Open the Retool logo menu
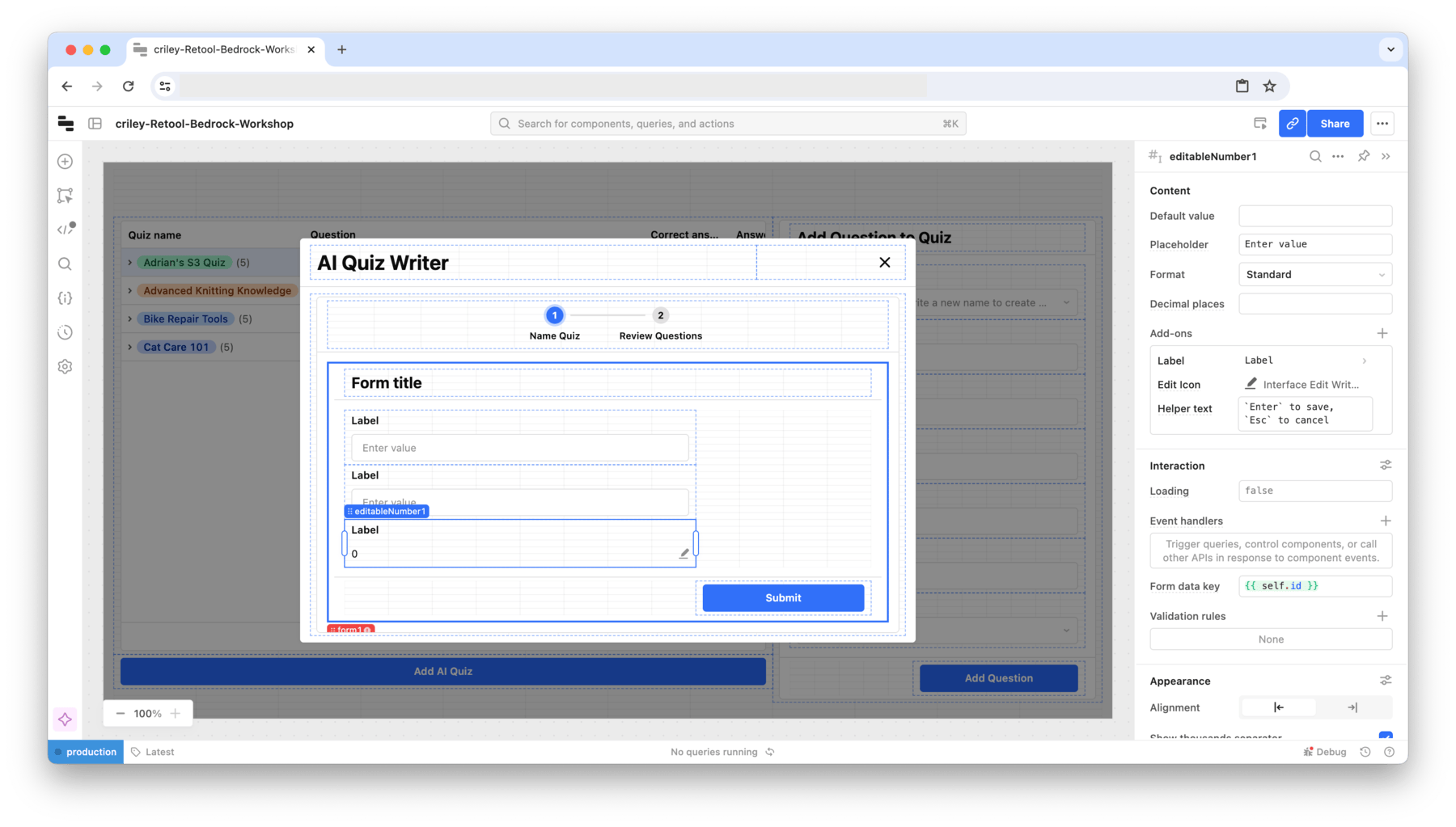 [x=66, y=124]
